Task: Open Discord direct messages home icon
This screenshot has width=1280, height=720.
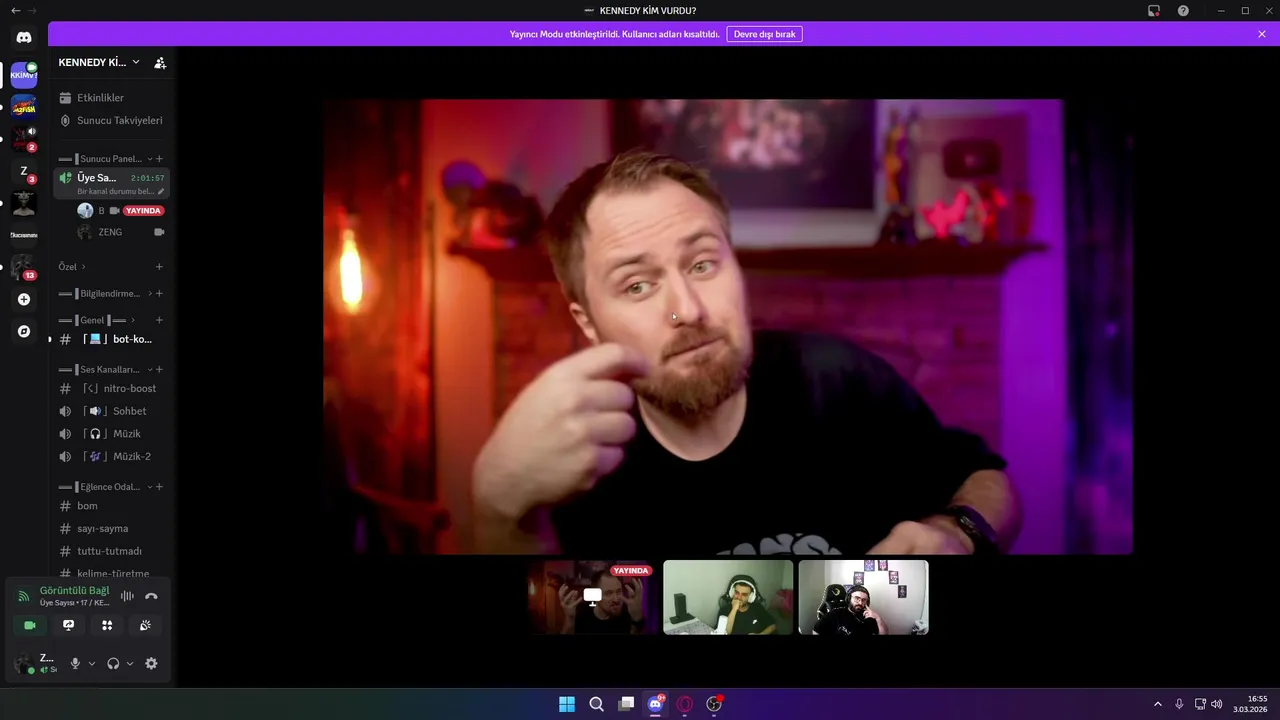Action: (x=24, y=37)
